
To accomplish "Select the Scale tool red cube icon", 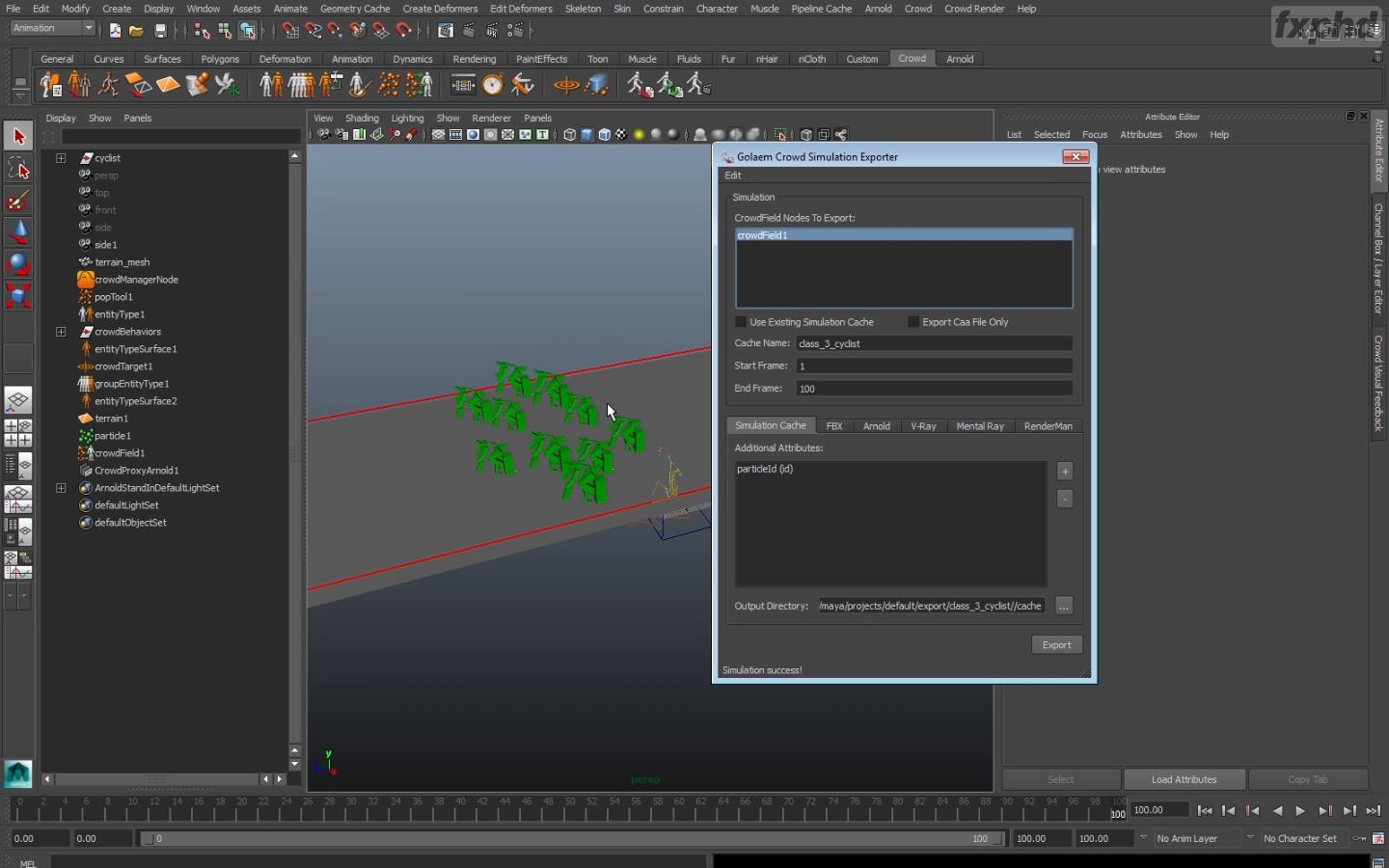I will click(18, 295).
